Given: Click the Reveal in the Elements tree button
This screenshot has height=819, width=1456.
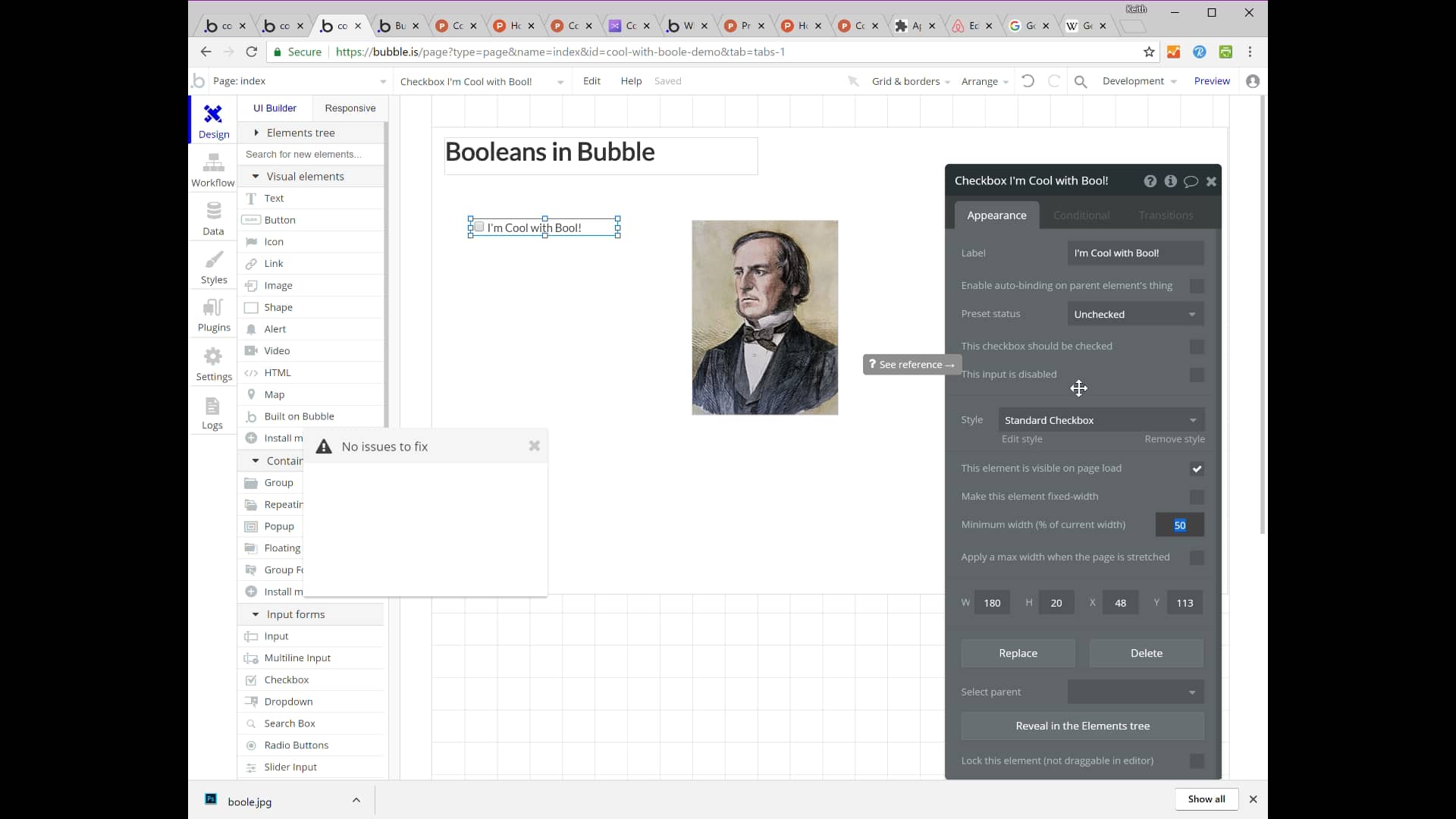Looking at the screenshot, I should click(1082, 726).
